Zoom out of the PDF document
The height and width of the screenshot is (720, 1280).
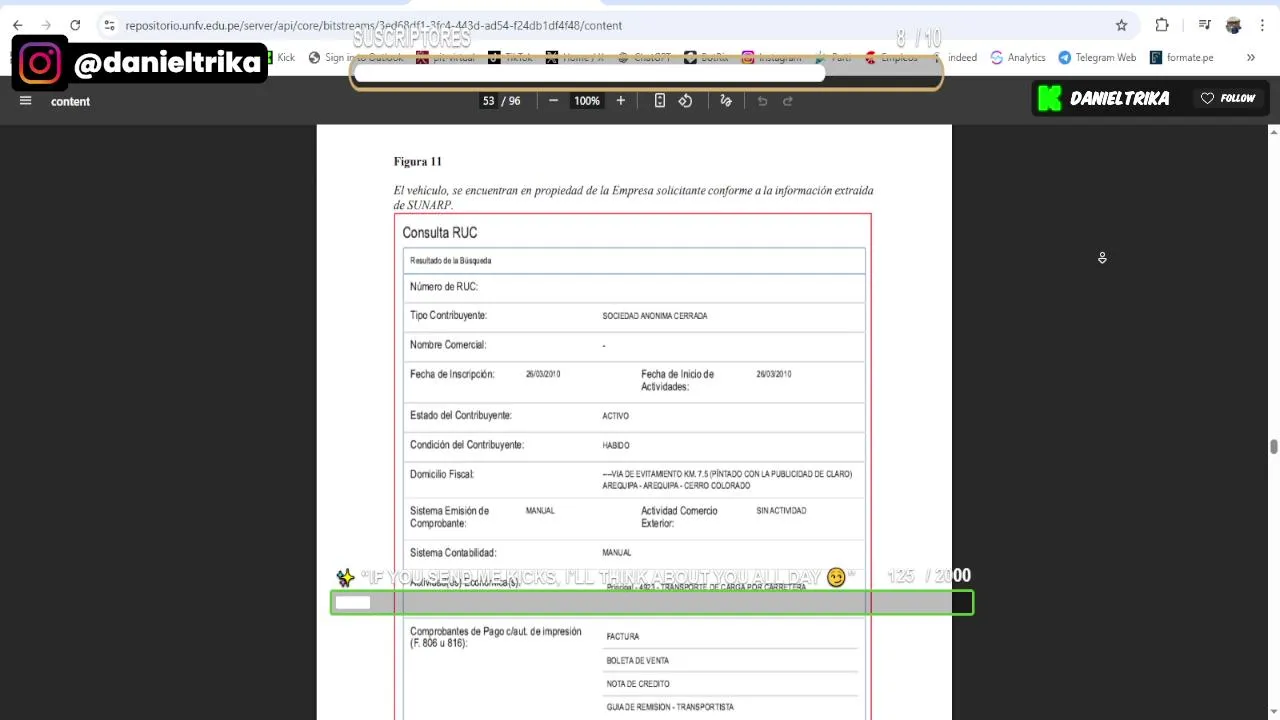click(x=553, y=101)
